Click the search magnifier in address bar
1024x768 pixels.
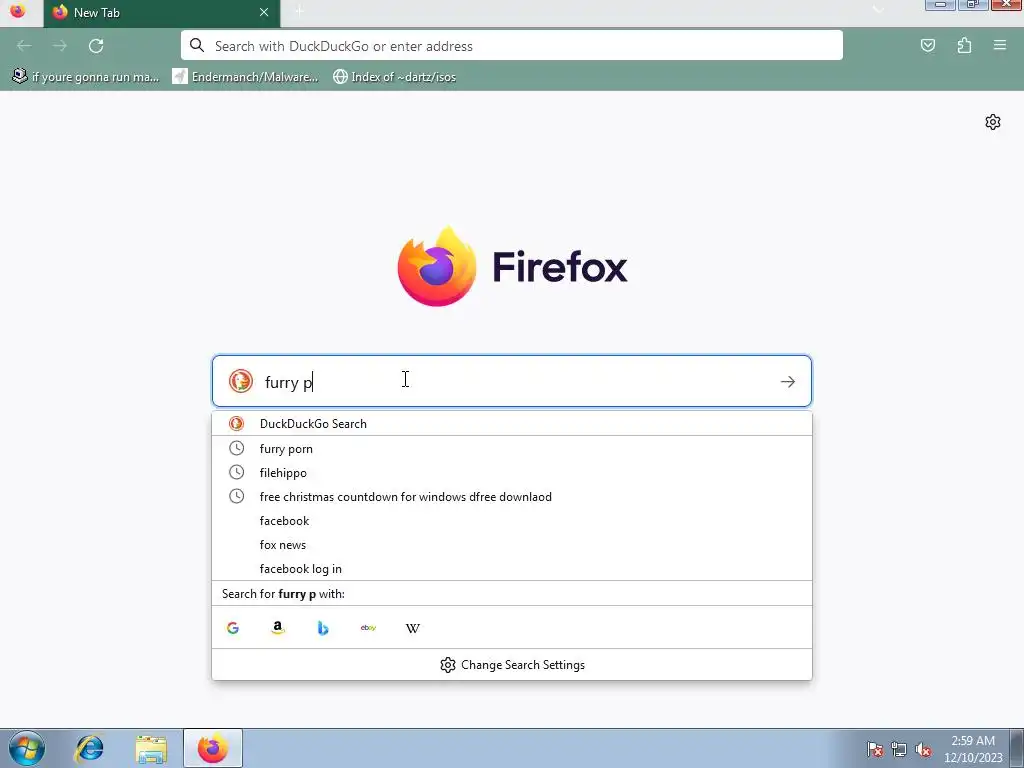[x=197, y=45]
